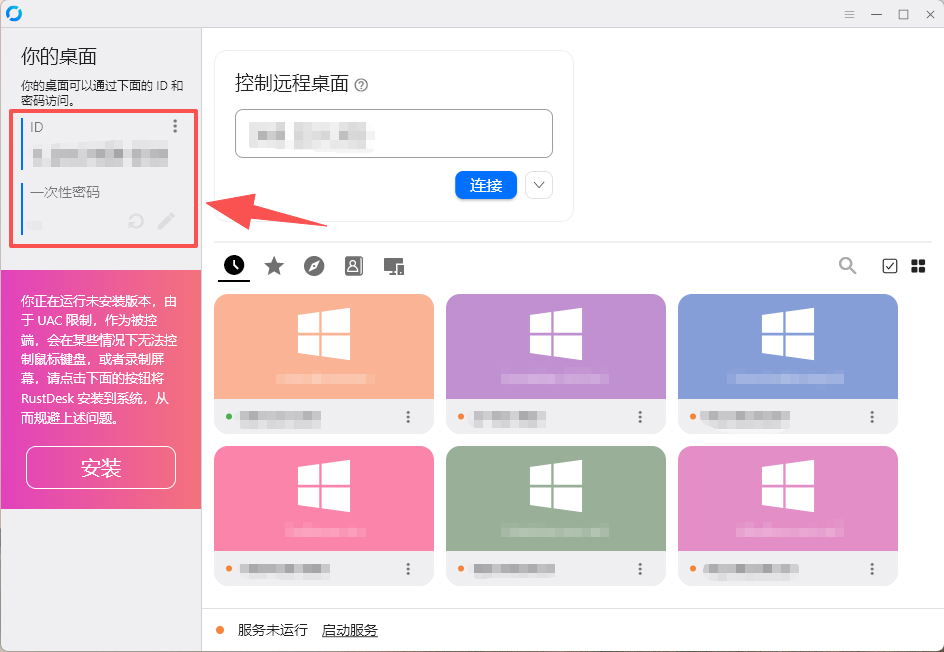
Task: Open the blue peer card thumbnail
Action: 787,346
